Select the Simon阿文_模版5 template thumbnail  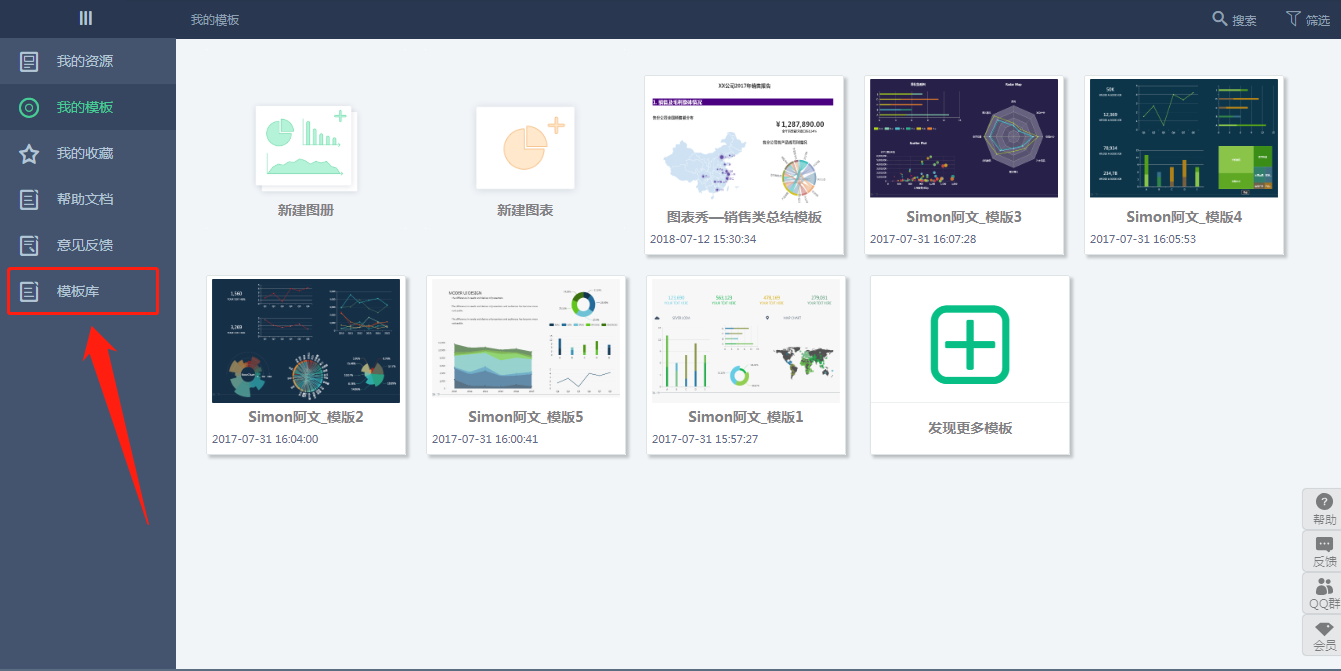525,340
